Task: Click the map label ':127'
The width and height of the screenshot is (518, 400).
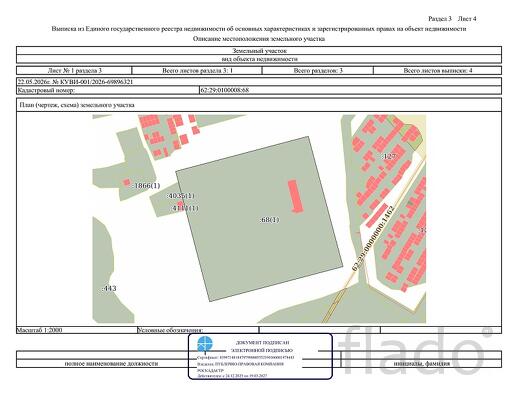Action: (x=388, y=156)
